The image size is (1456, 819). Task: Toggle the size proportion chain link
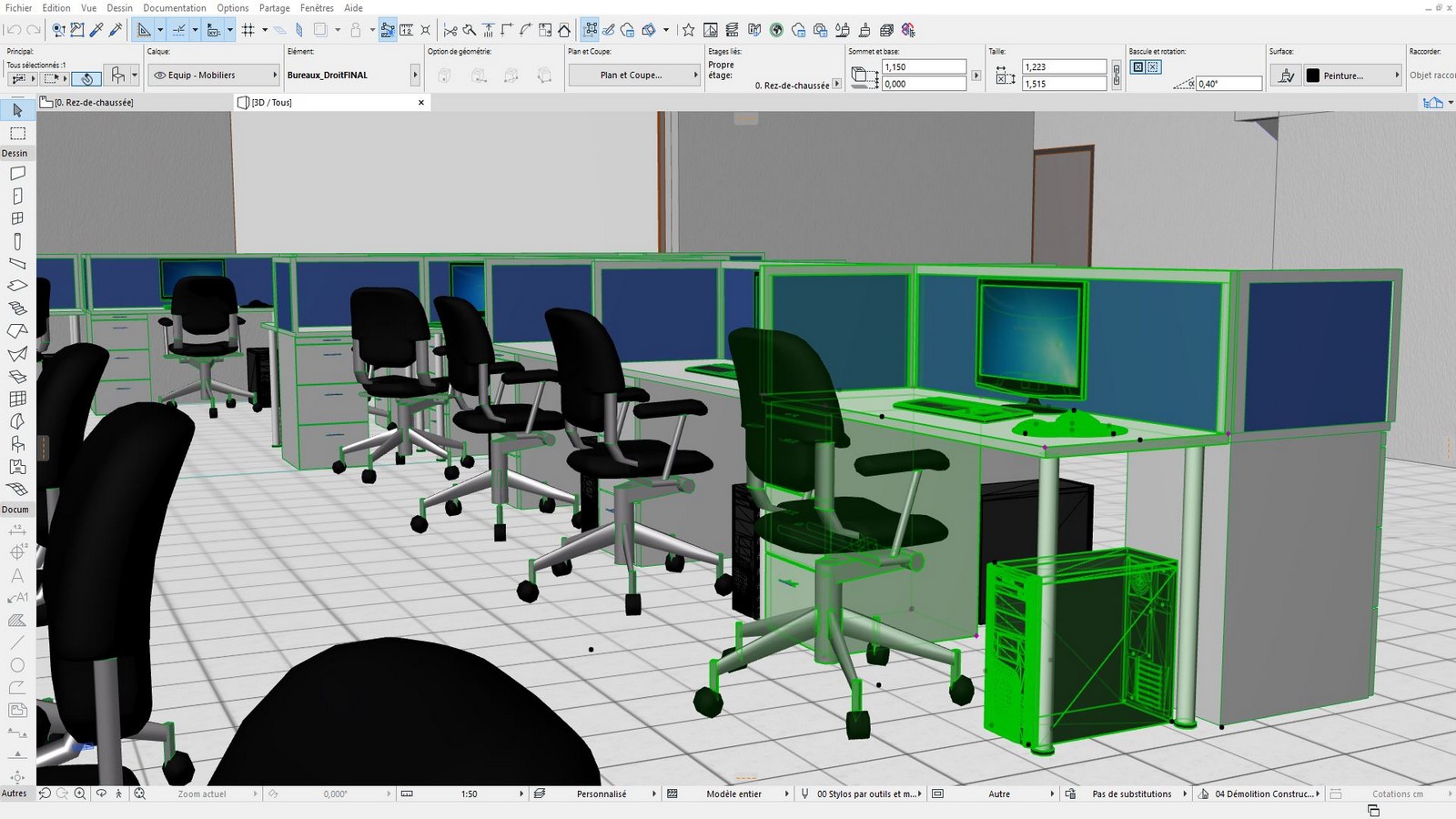1117,75
